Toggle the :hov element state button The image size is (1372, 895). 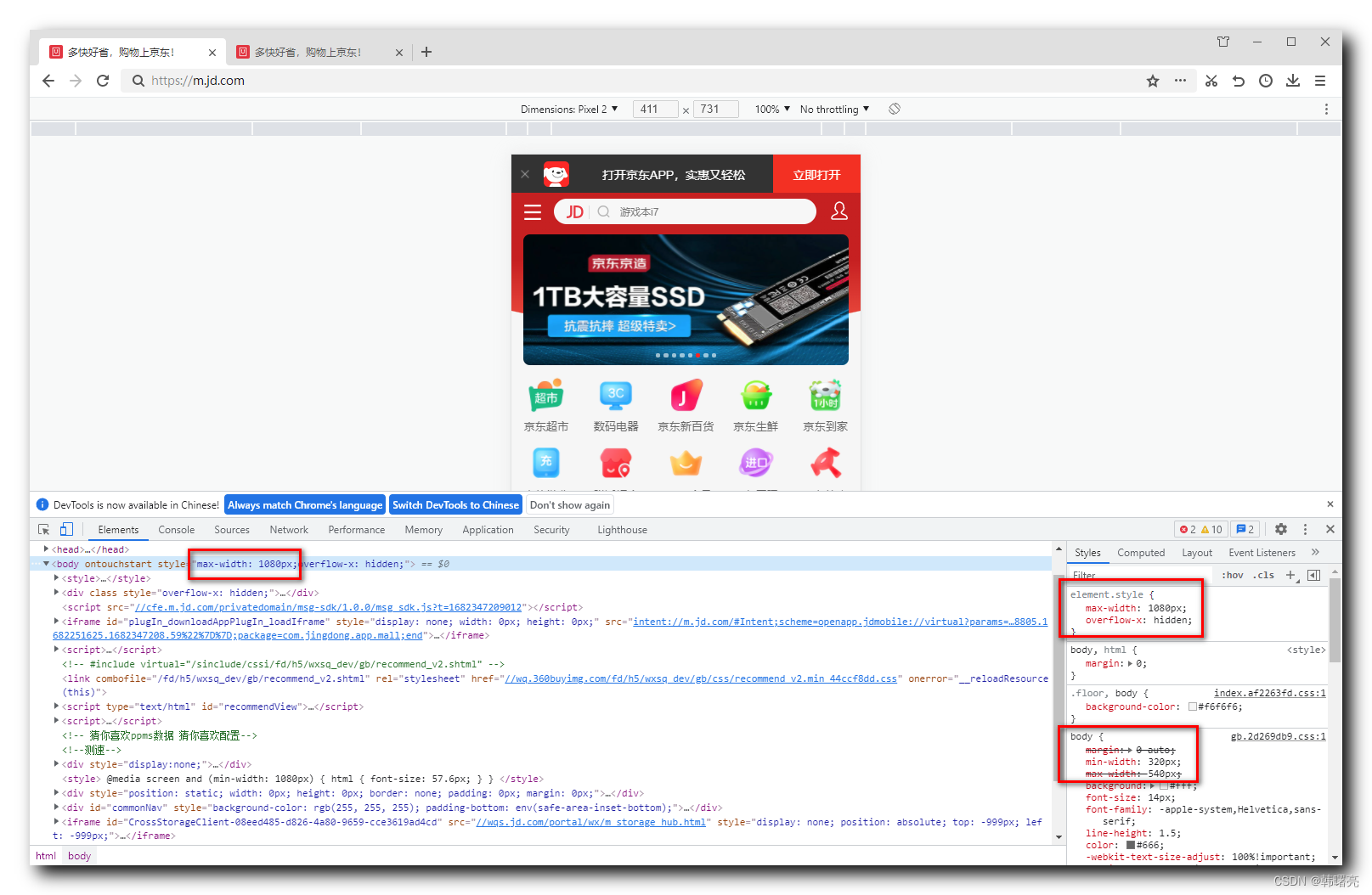coord(1233,575)
